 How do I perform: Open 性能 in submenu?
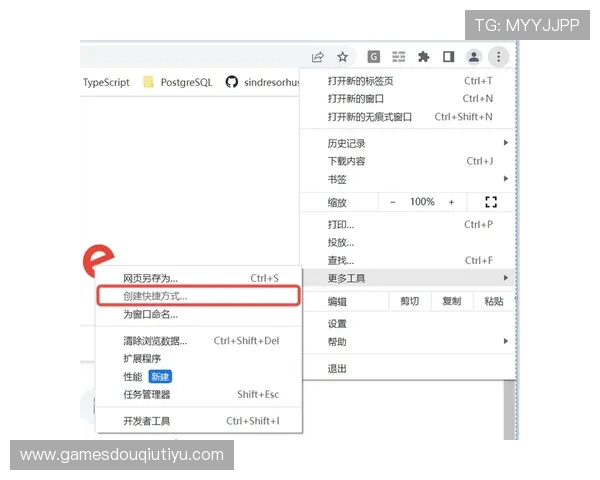tap(199, 377)
